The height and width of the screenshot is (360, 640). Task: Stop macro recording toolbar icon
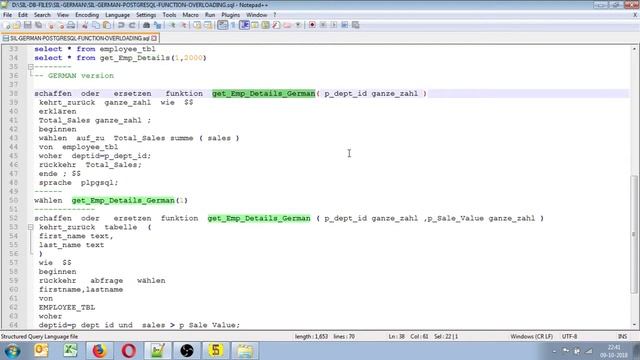click(323, 25)
